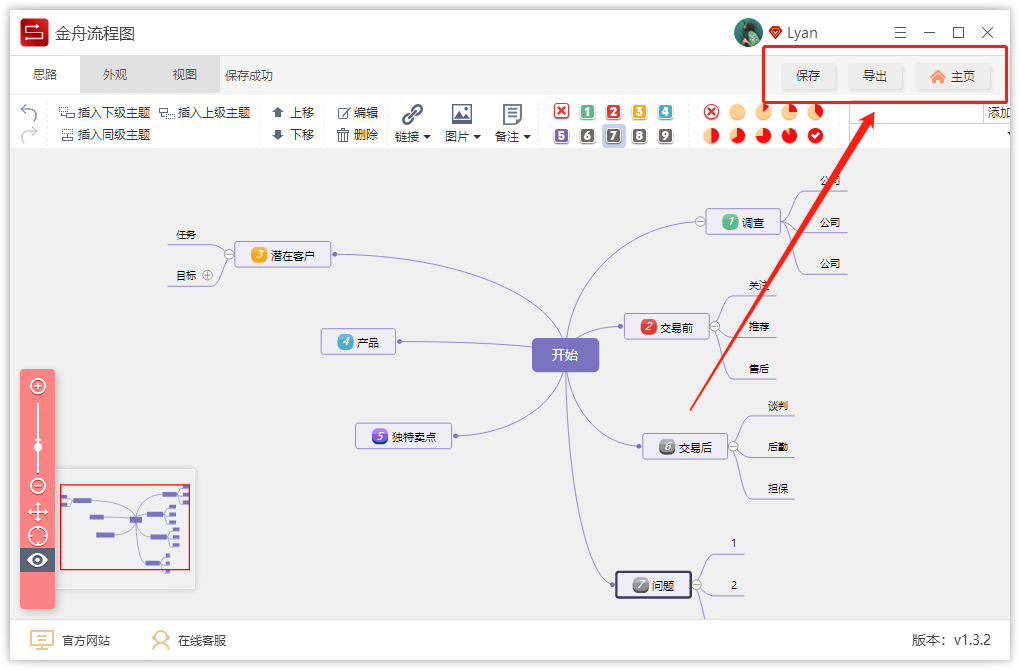1020x670 pixels.
Task: Apply priority 1 green marker
Action: [587, 111]
